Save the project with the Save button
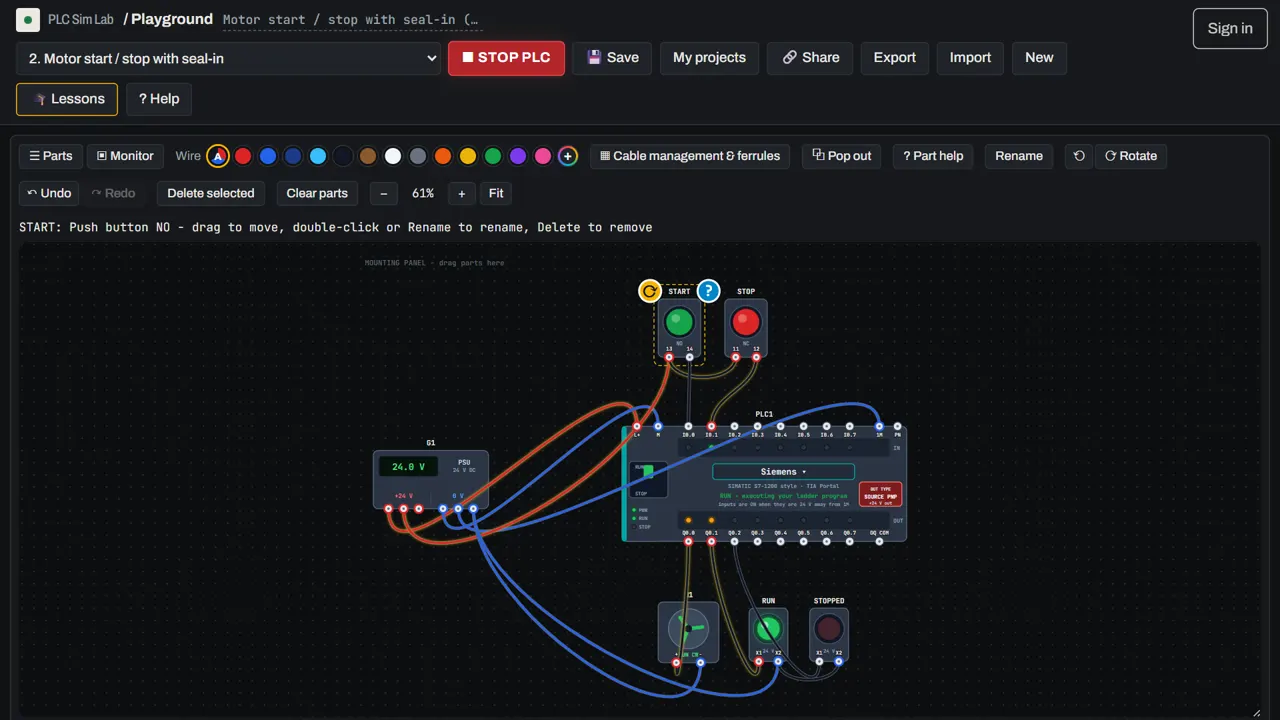 coord(612,58)
